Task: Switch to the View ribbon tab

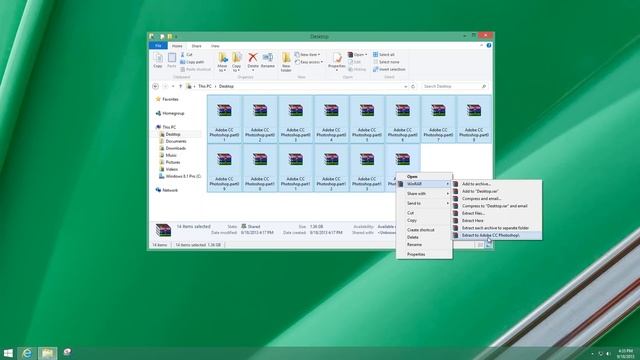Action: (215, 46)
